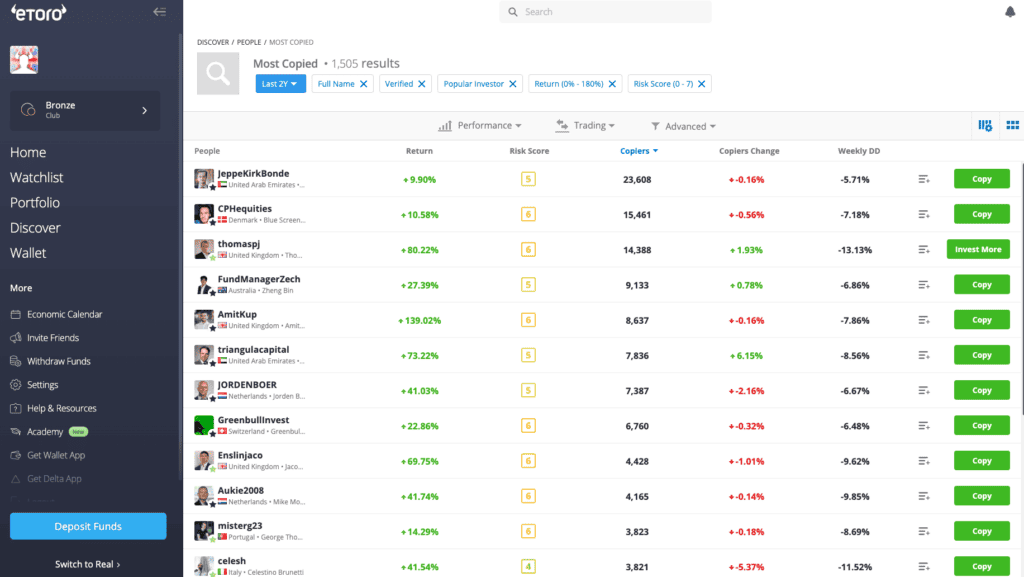Go to Portfolio in sidebar
The height and width of the screenshot is (577, 1024).
pos(35,203)
